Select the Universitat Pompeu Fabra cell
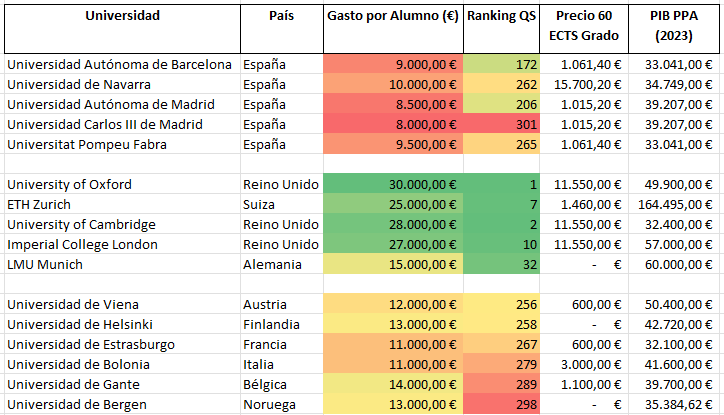 122,144
